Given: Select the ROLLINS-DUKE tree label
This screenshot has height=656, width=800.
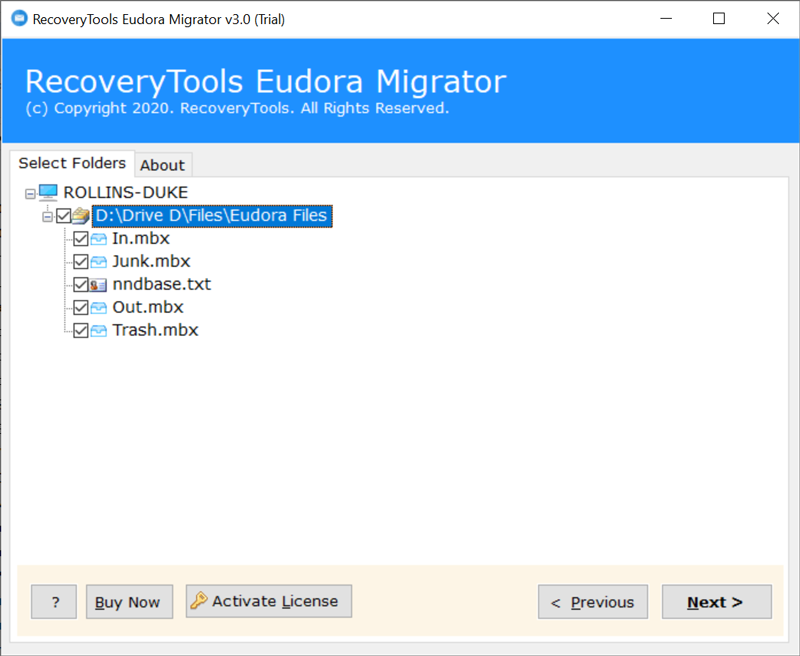Looking at the screenshot, I should pyautogui.click(x=126, y=192).
